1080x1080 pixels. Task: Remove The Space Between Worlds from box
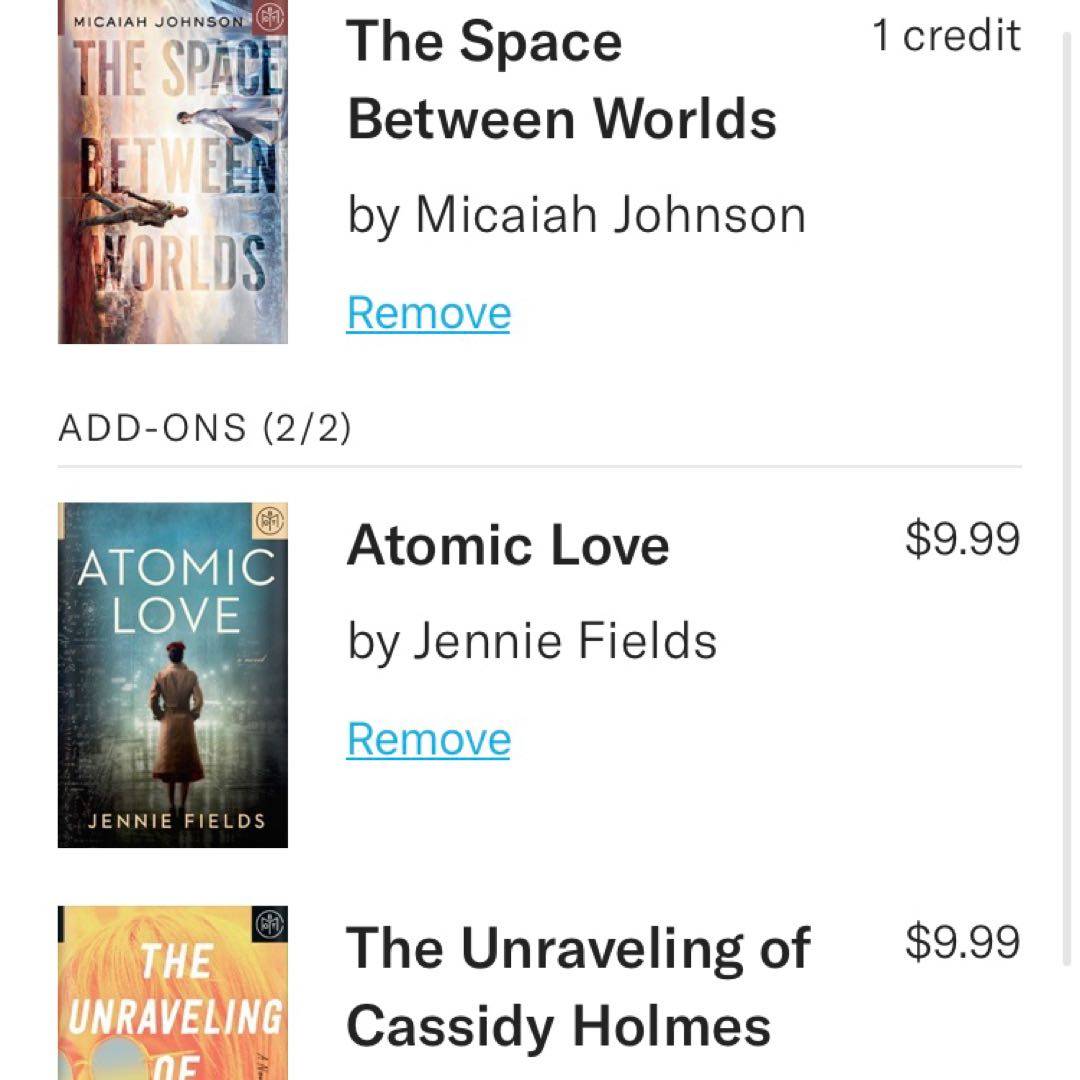pyautogui.click(x=428, y=313)
